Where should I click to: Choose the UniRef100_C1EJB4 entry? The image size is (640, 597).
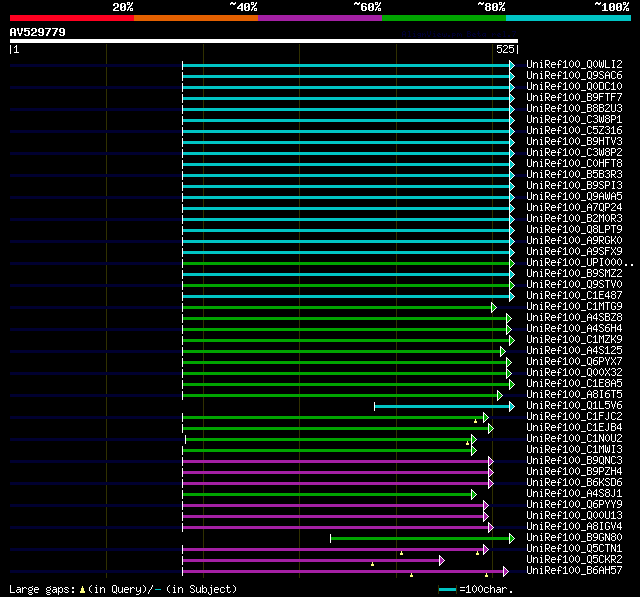pos(574,428)
